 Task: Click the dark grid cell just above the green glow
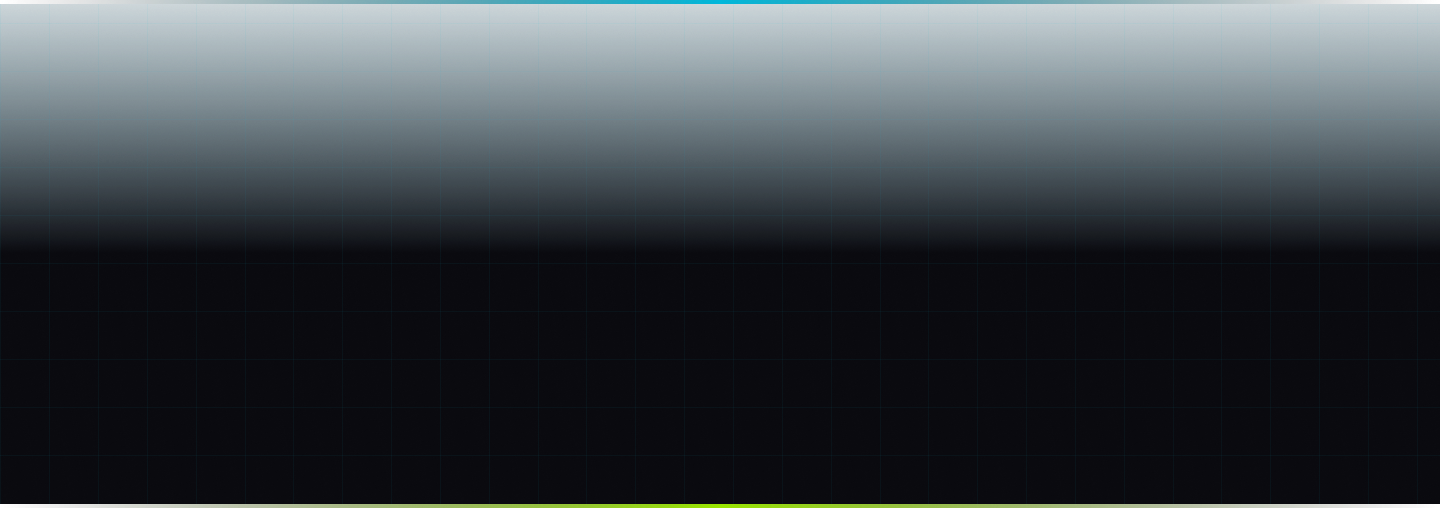click(x=709, y=480)
